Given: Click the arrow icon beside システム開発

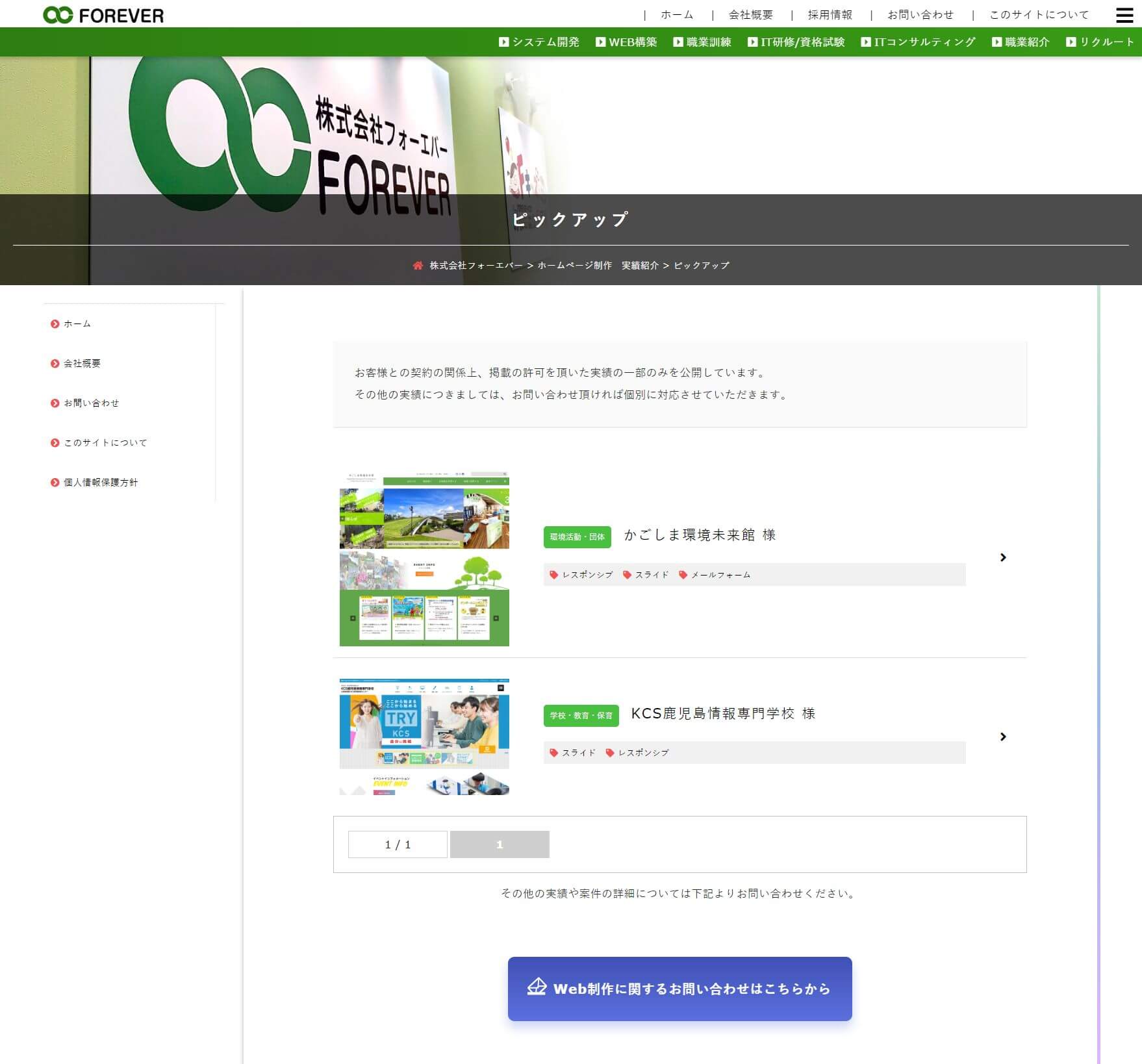Looking at the screenshot, I should coord(503,42).
